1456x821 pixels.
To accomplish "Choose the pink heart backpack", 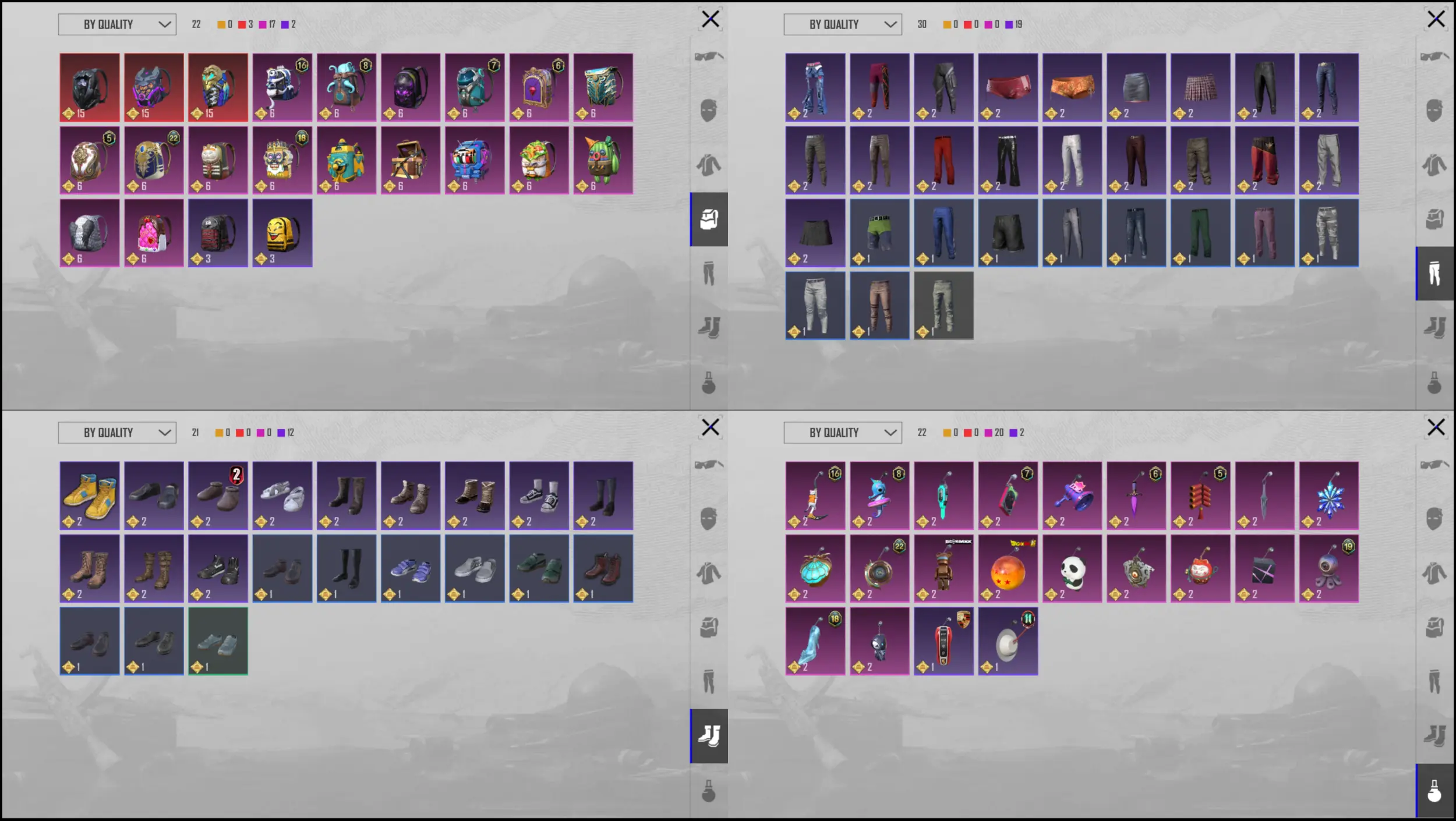I will point(154,233).
